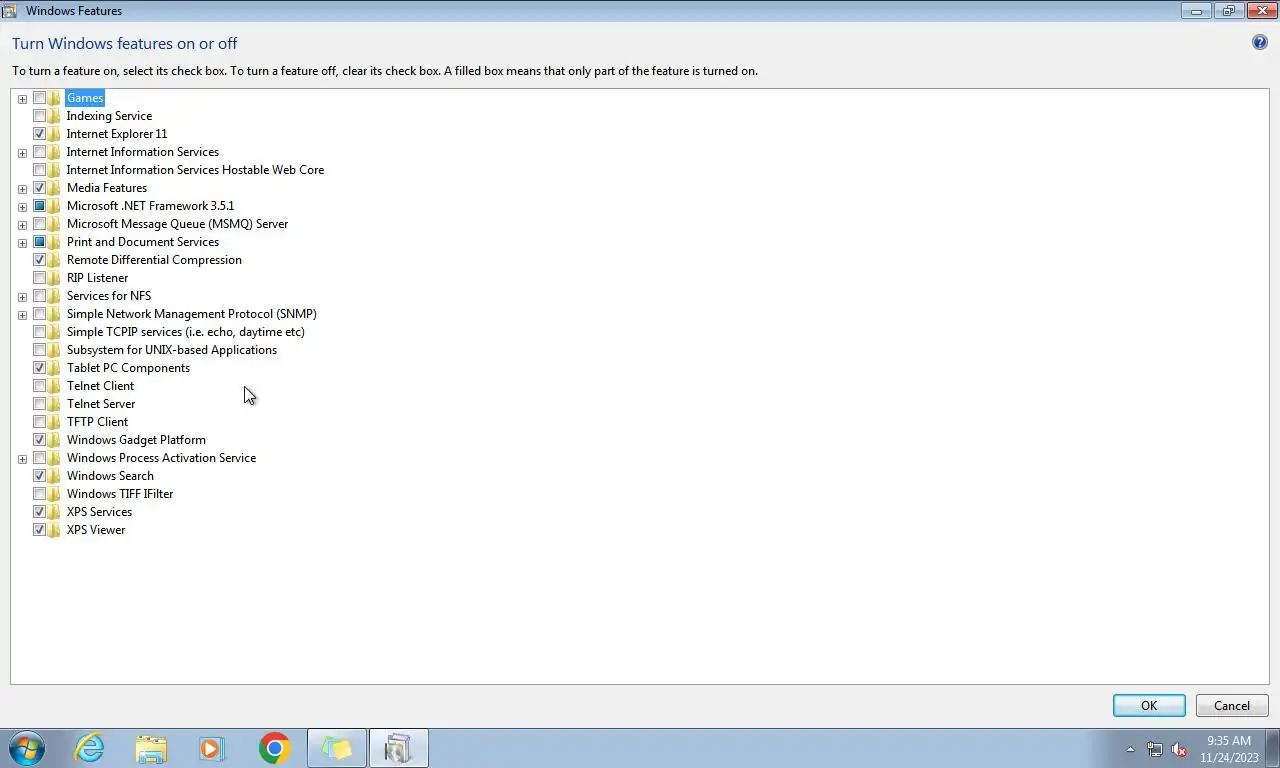
Task: Open the help icon for Windows Features
Action: coord(1260,43)
